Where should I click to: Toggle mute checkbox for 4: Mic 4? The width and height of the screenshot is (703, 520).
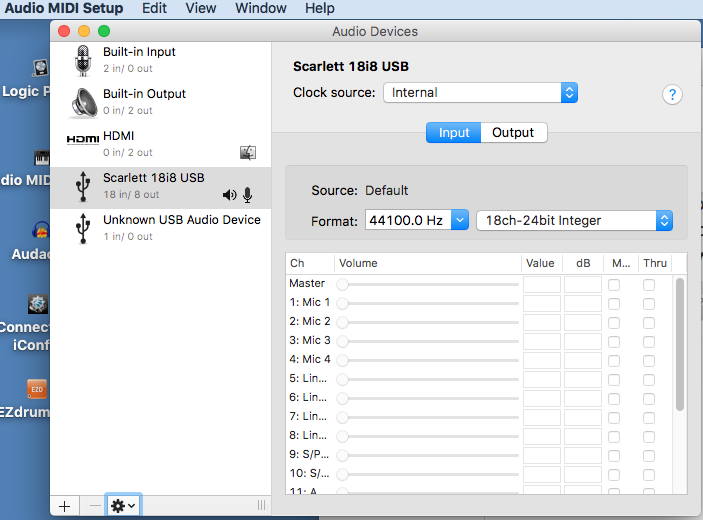pos(614,361)
